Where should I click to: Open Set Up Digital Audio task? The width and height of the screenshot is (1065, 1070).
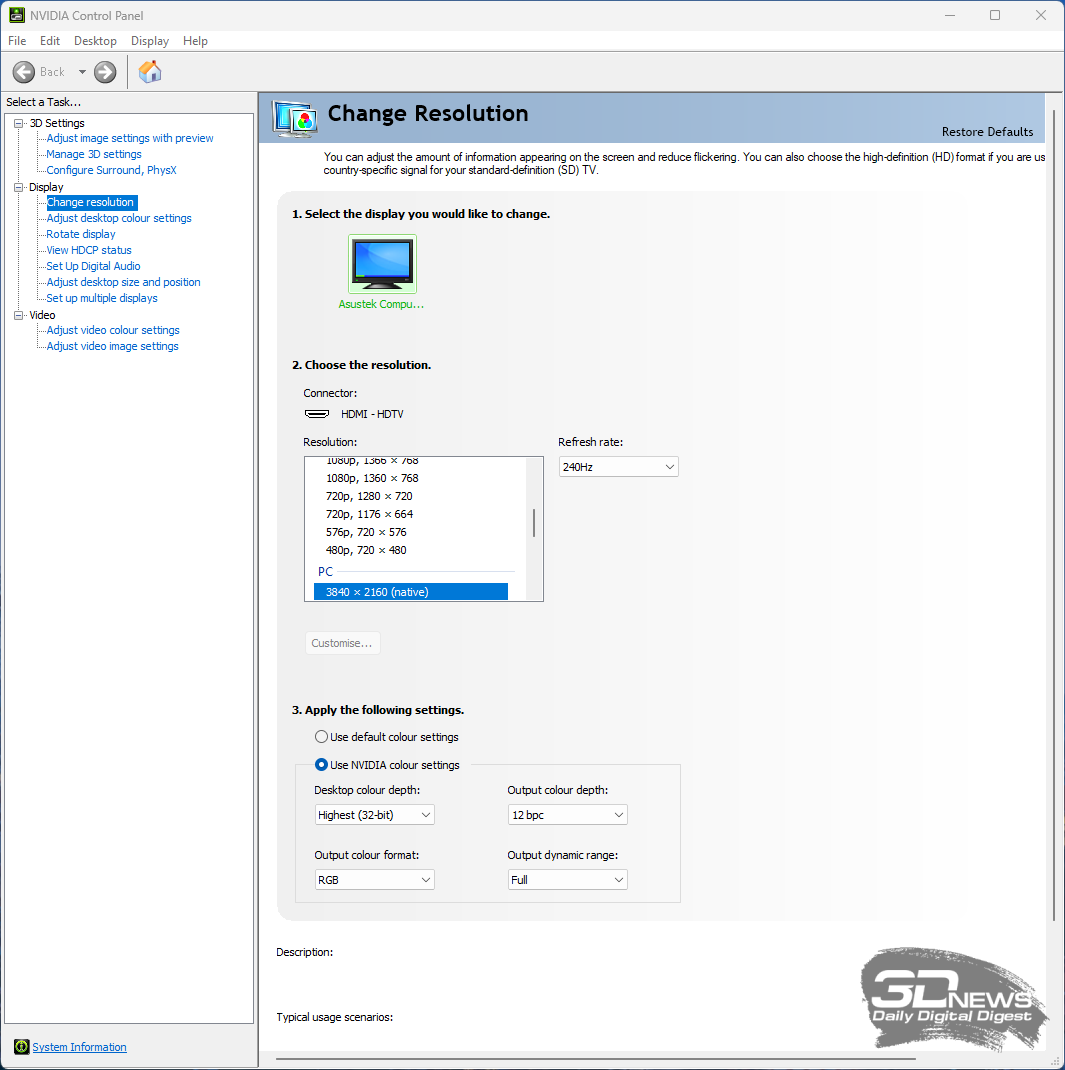93,266
